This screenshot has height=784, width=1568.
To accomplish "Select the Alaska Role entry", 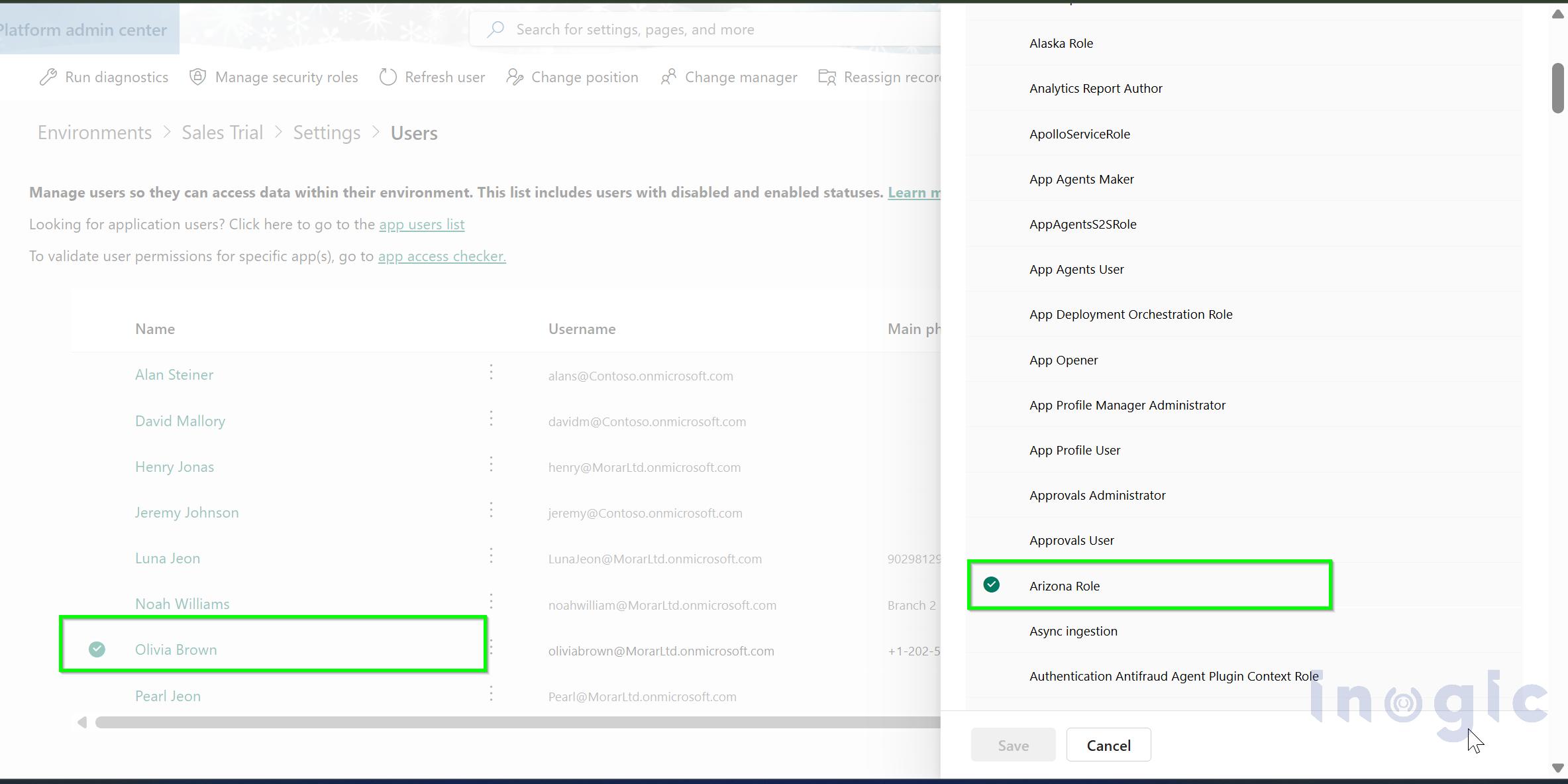I will pos(1243,43).
